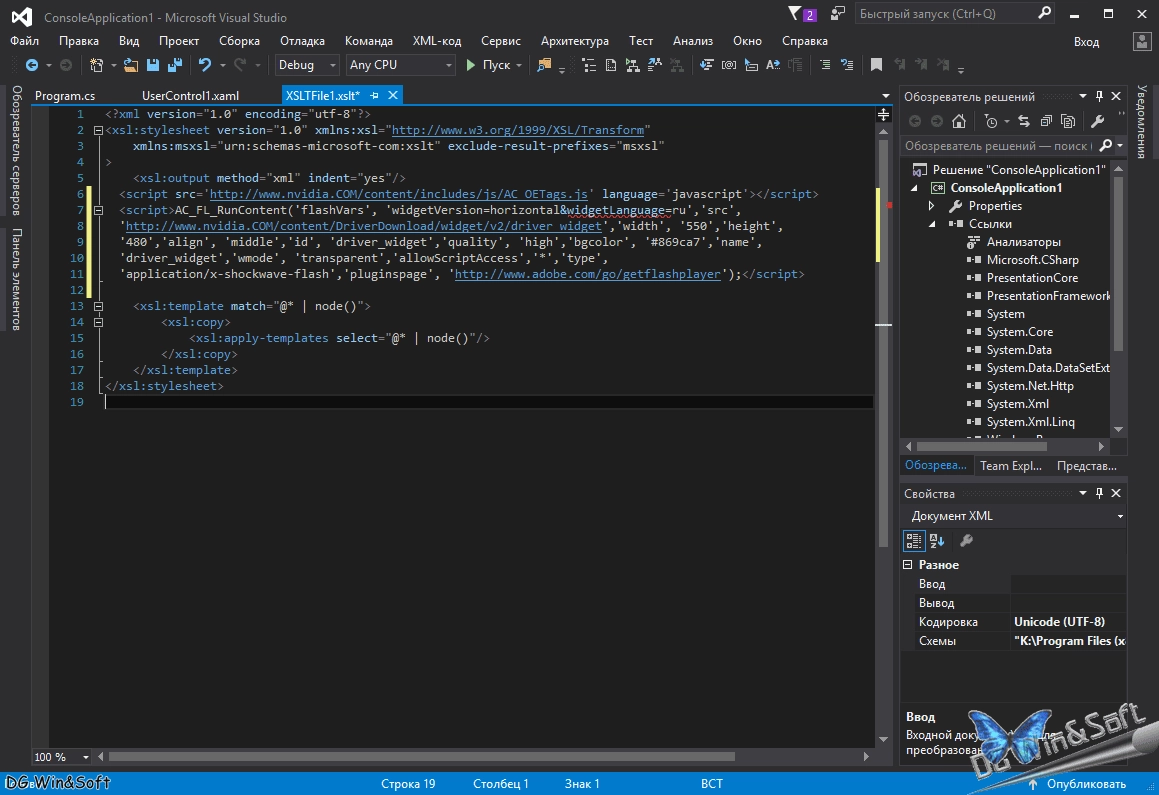Switch to the Team Expl... panel tab
Viewport: 1159px width, 795px height.
click(1010, 465)
